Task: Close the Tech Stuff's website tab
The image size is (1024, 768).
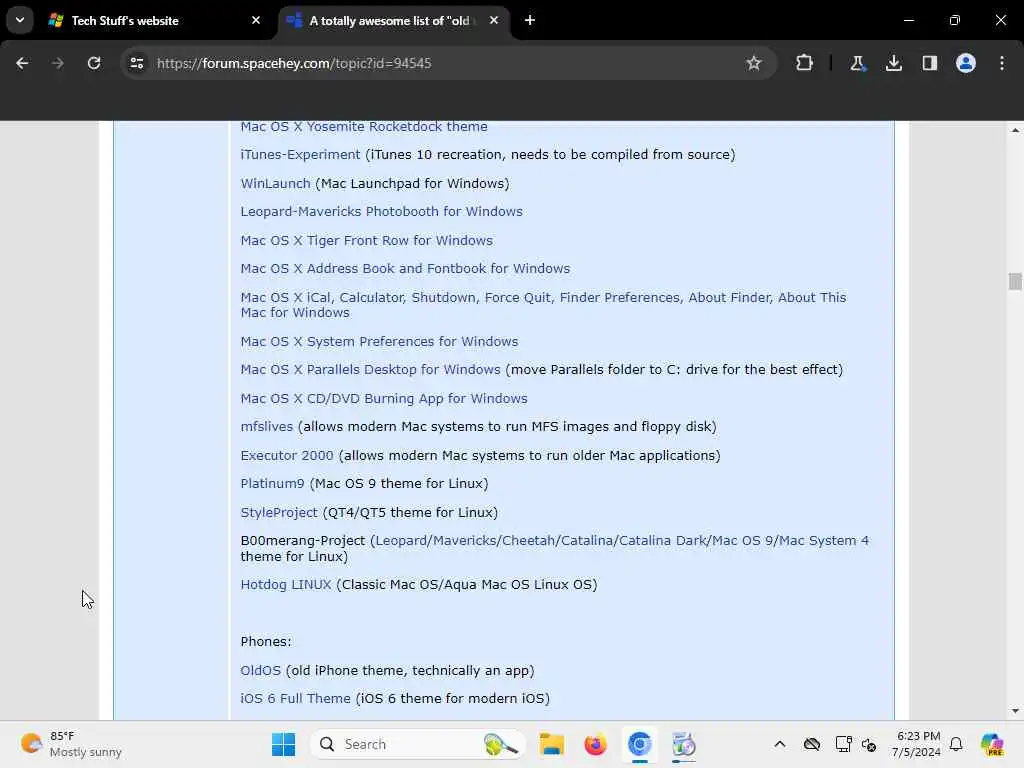Action: pyautogui.click(x=256, y=20)
